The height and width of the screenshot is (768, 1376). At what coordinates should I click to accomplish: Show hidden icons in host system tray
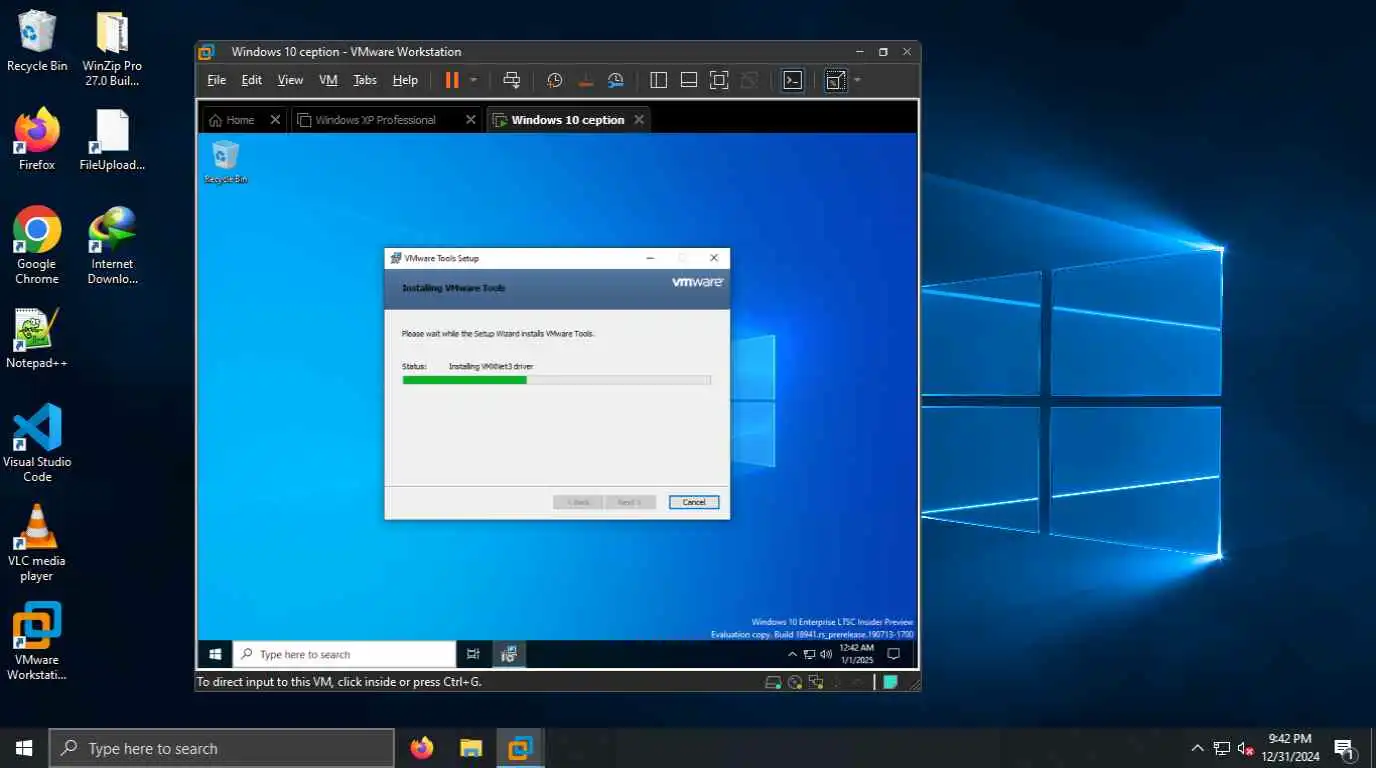click(1197, 748)
